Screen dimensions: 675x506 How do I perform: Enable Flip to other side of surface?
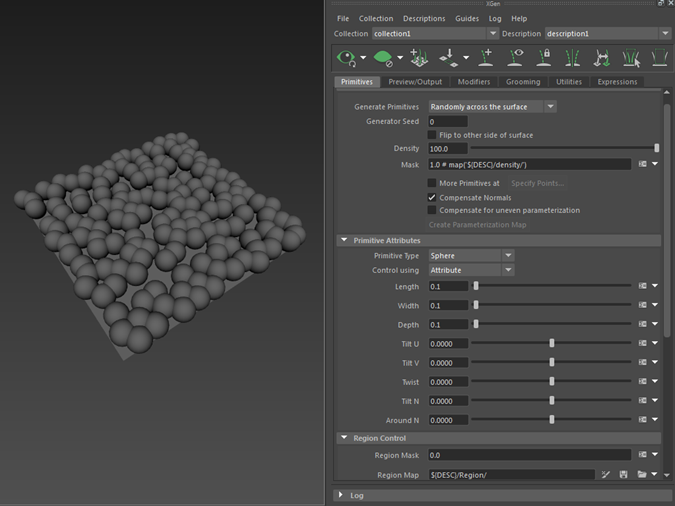click(x=432, y=135)
